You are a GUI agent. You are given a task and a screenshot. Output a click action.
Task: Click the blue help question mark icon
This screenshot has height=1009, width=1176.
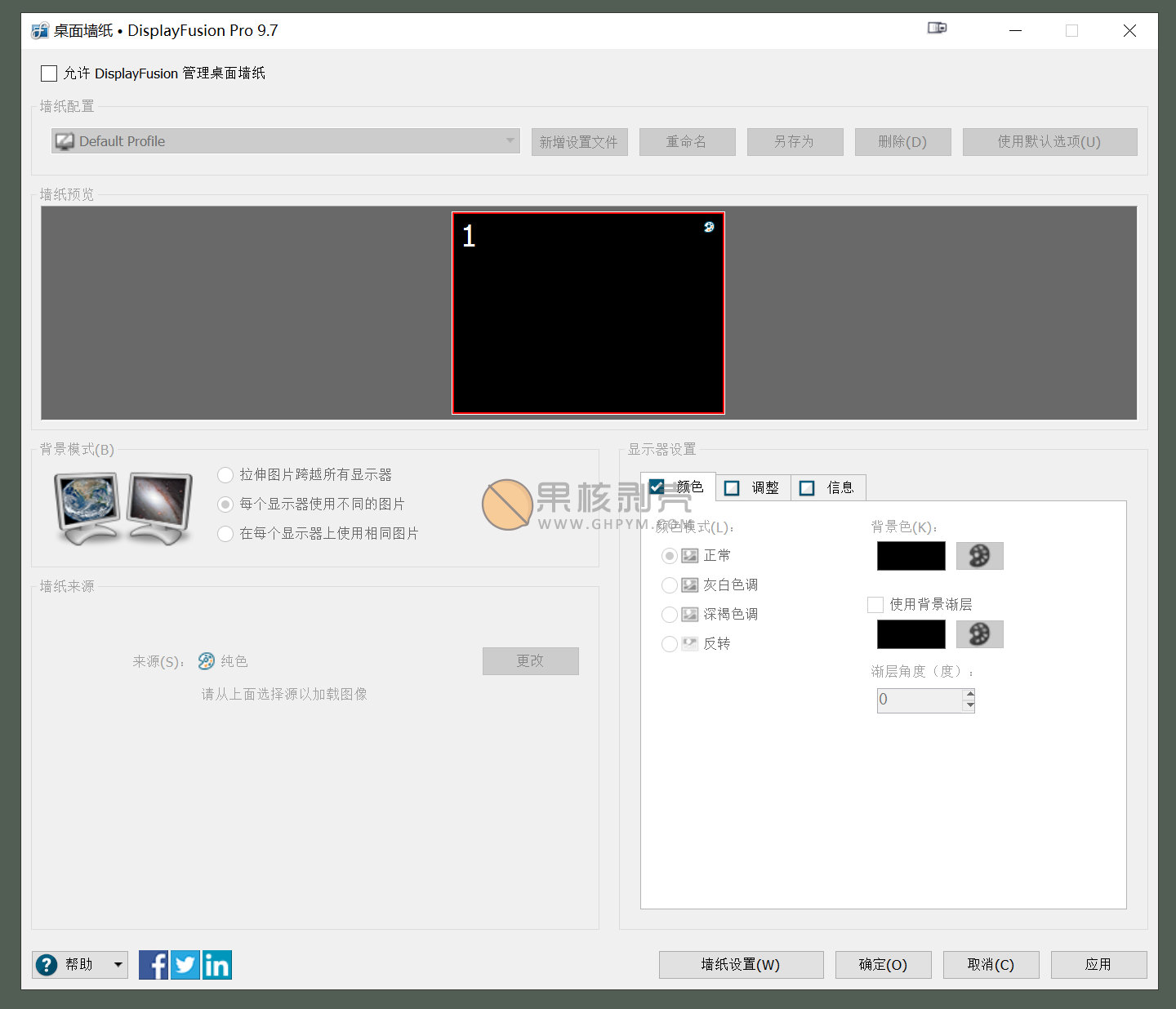(47, 965)
